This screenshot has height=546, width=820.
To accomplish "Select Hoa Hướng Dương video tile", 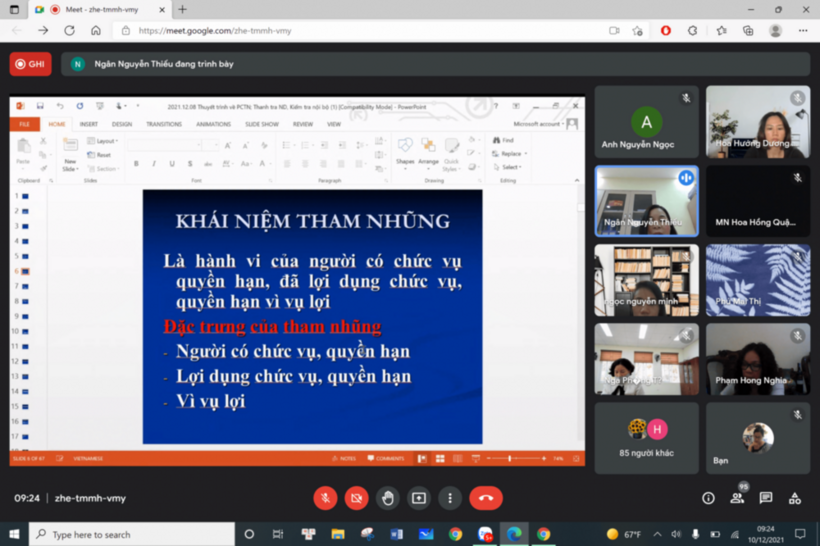I will tap(758, 122).
